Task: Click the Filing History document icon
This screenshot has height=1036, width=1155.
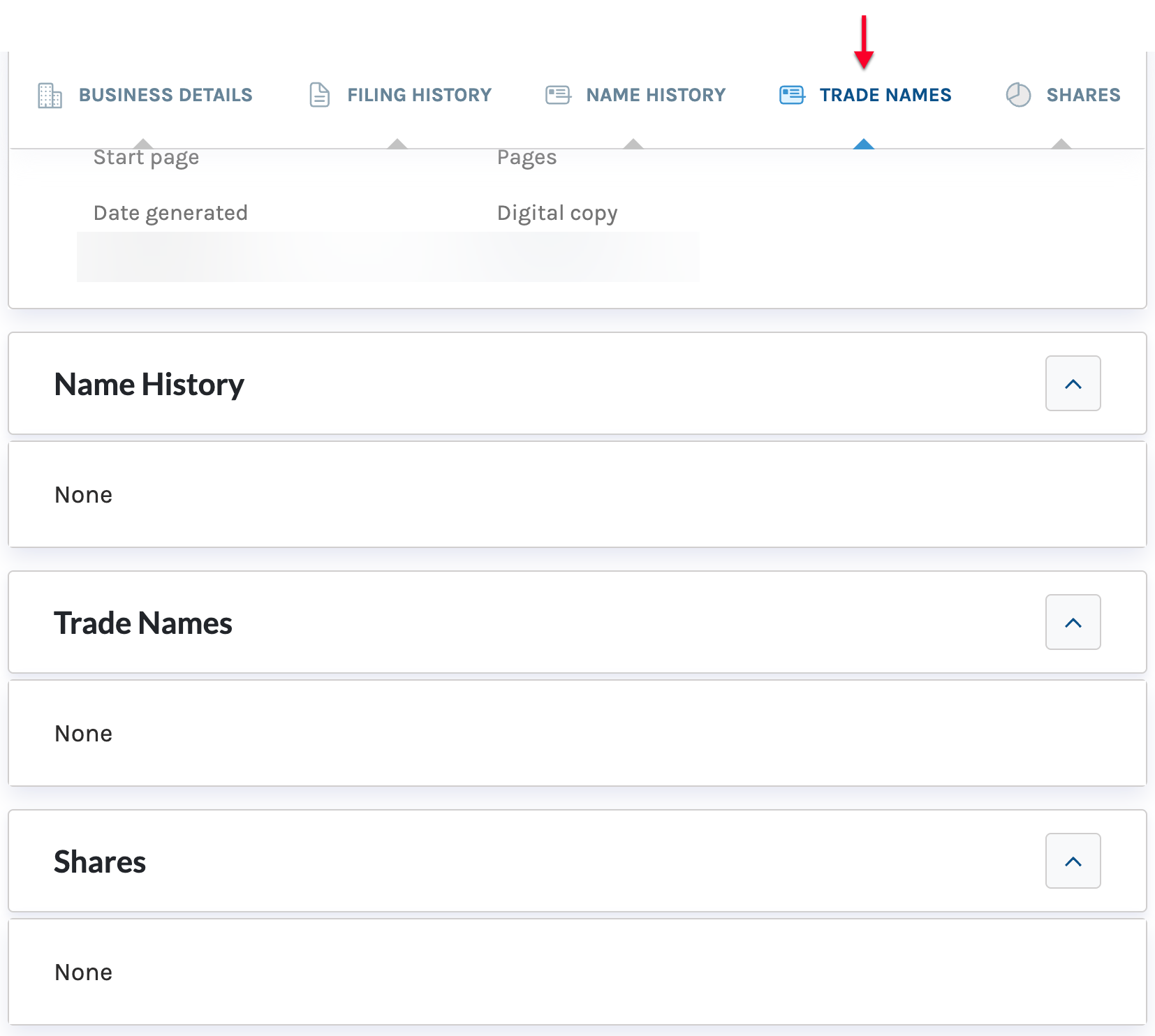Action: [319, 95]
